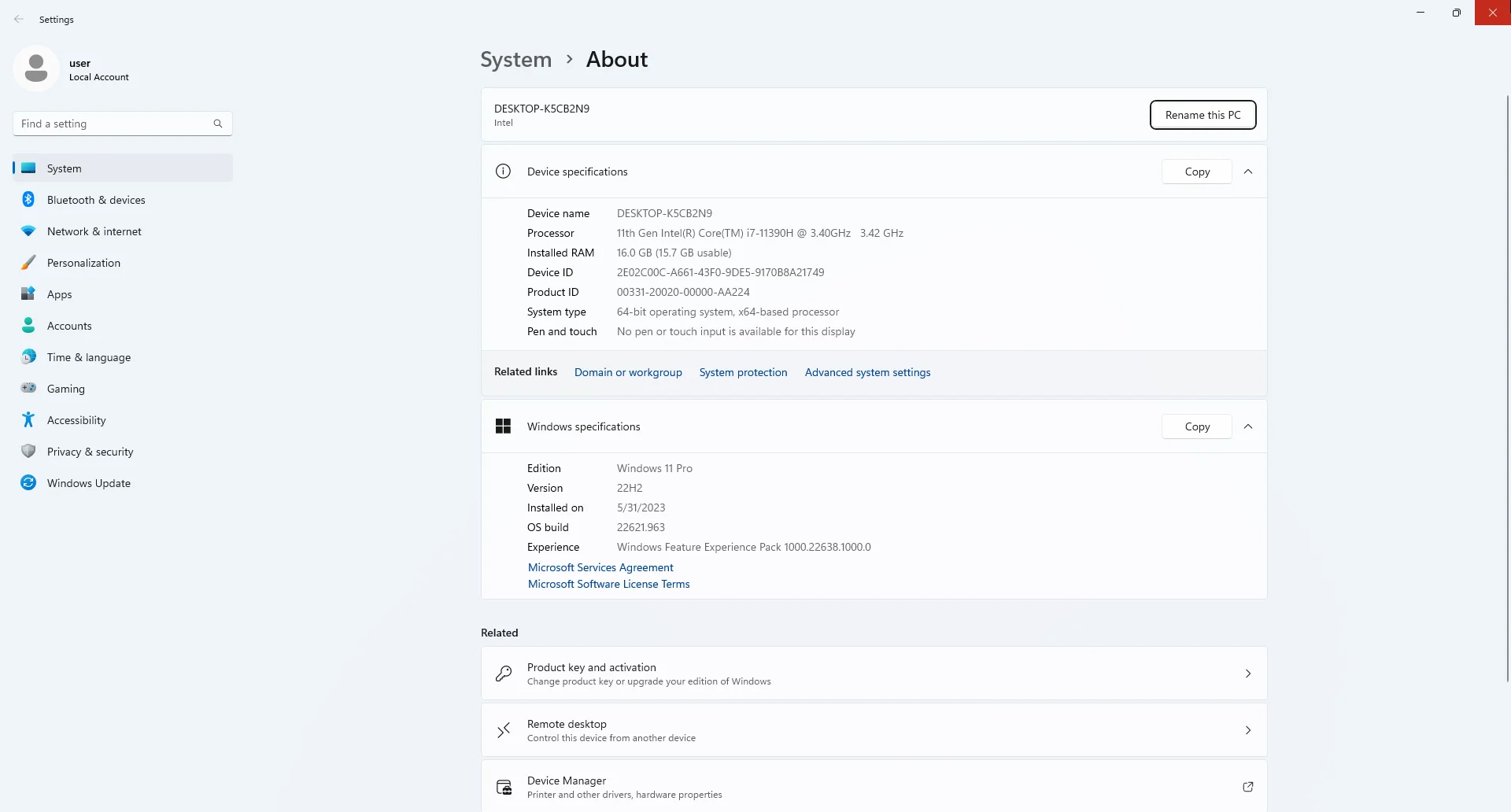Click the Find a setting search box

coord(114,124)
